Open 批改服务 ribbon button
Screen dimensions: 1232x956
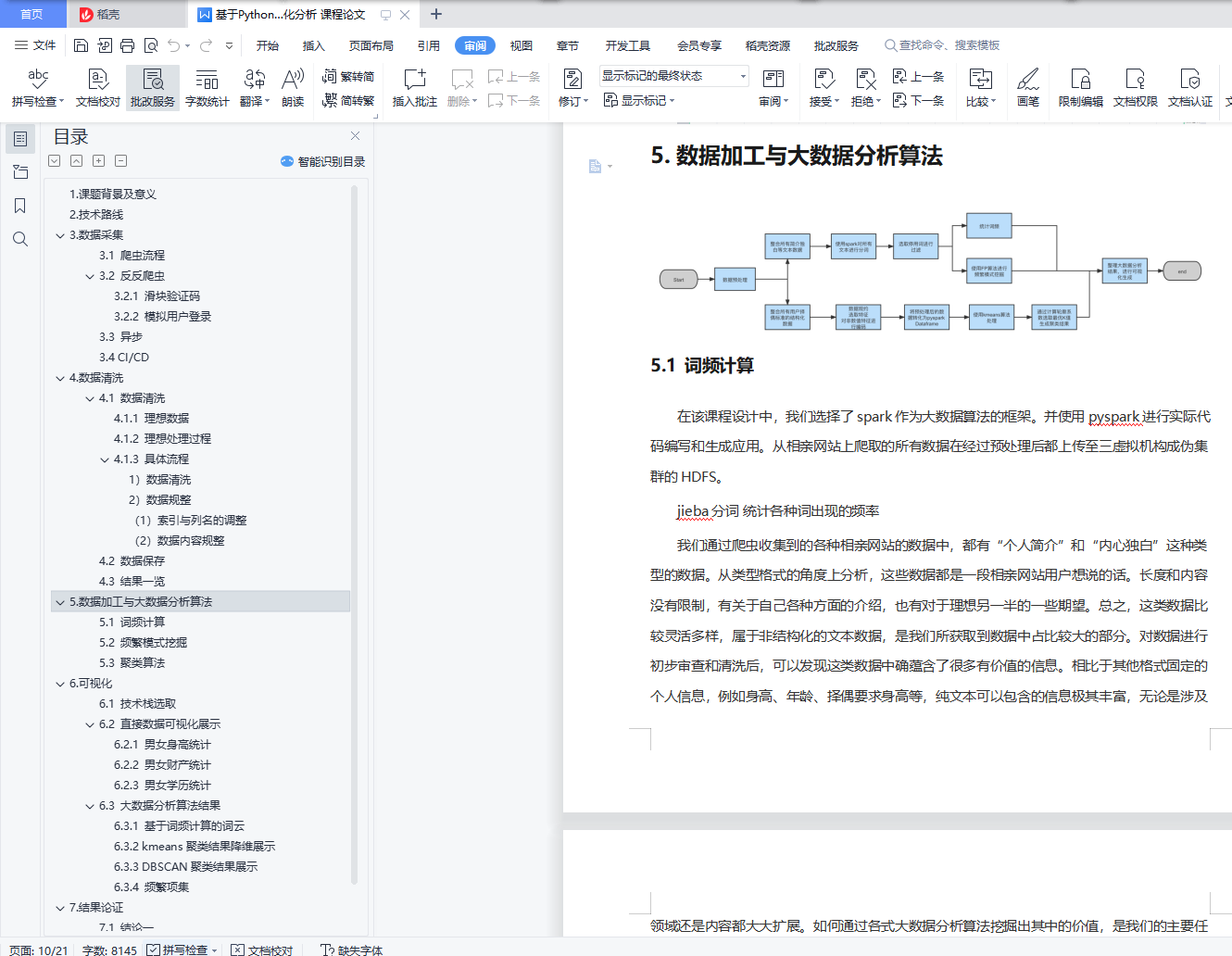[x=153, y=87]
